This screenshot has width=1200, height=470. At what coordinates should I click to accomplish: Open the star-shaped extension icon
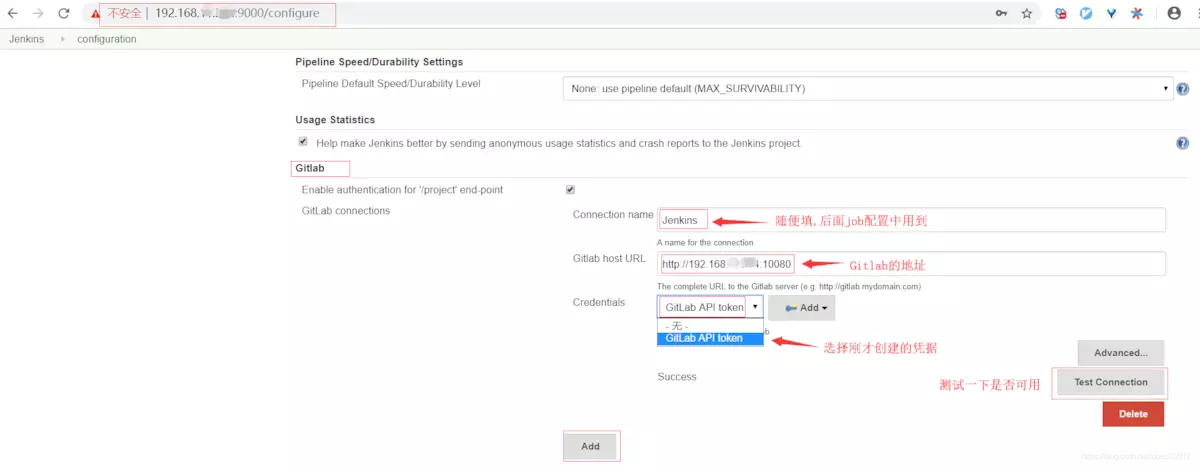(1136, 14)
